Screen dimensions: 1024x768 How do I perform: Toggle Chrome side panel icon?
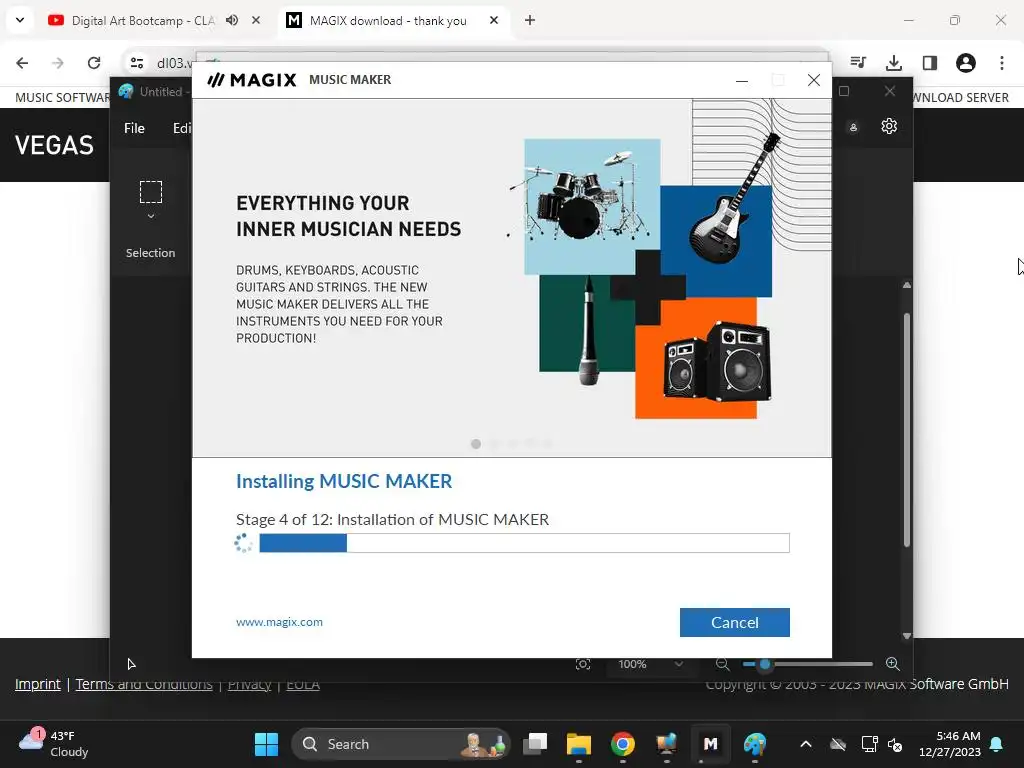pos(929,63)
